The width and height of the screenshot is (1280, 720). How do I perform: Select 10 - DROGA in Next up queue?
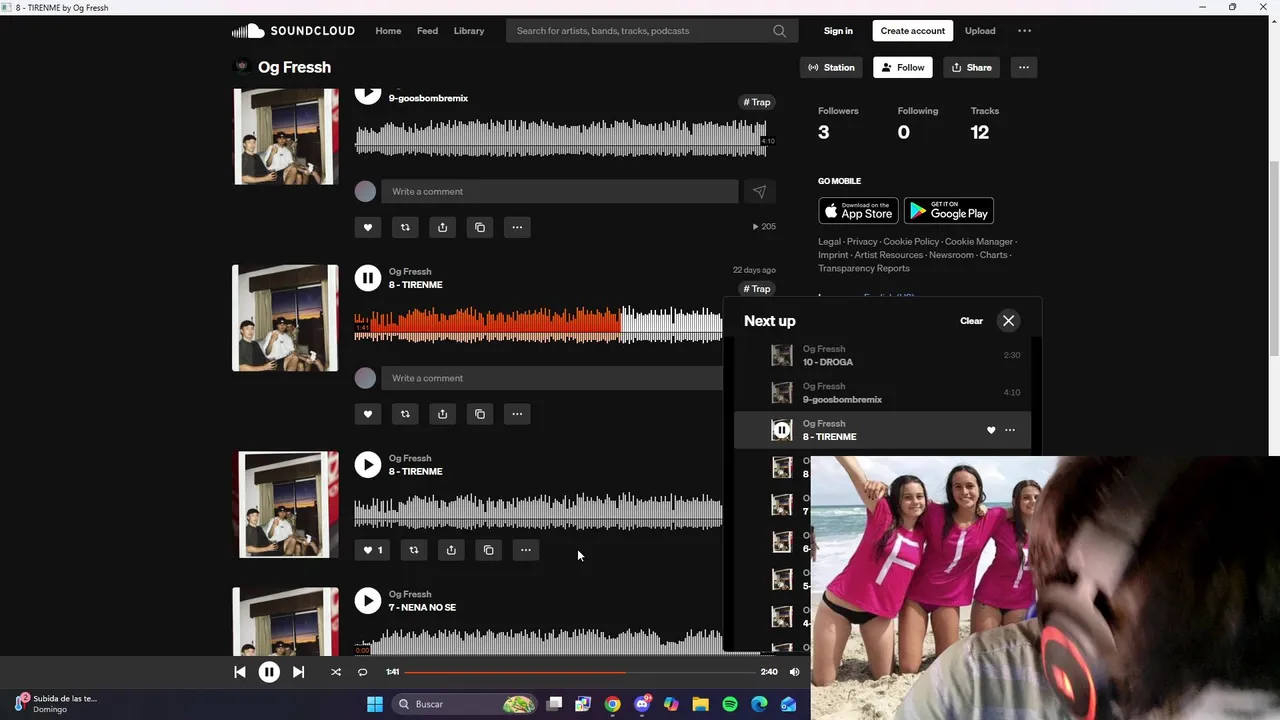coord(882,355)
